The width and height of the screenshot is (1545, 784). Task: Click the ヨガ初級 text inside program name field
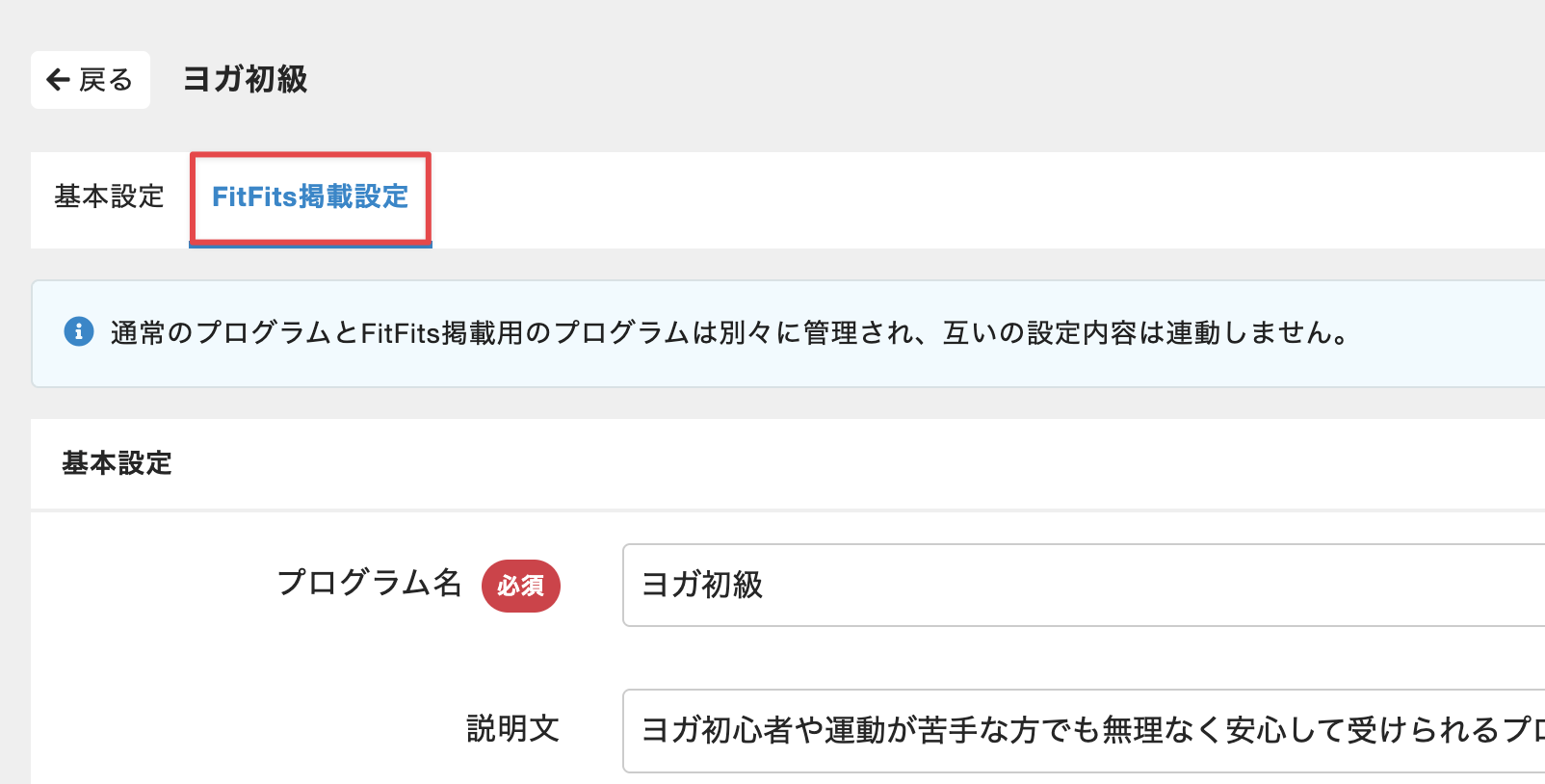click(x=702, y=585)
